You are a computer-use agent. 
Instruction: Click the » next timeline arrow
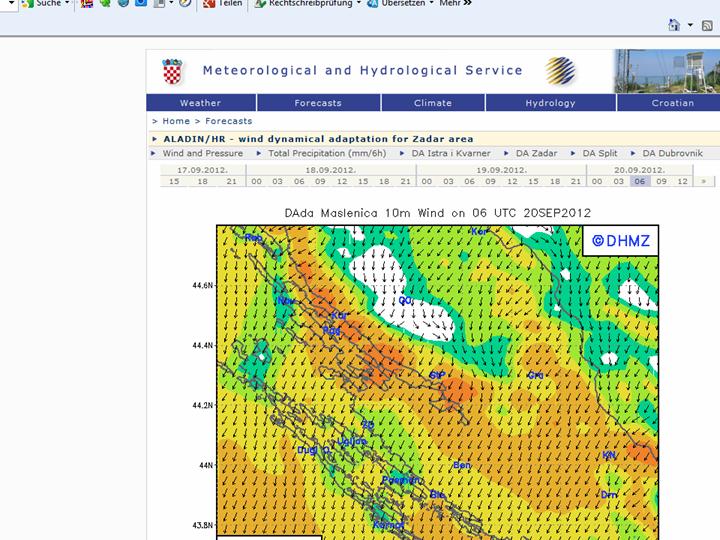pyautogui.click(x=704, y=181)
